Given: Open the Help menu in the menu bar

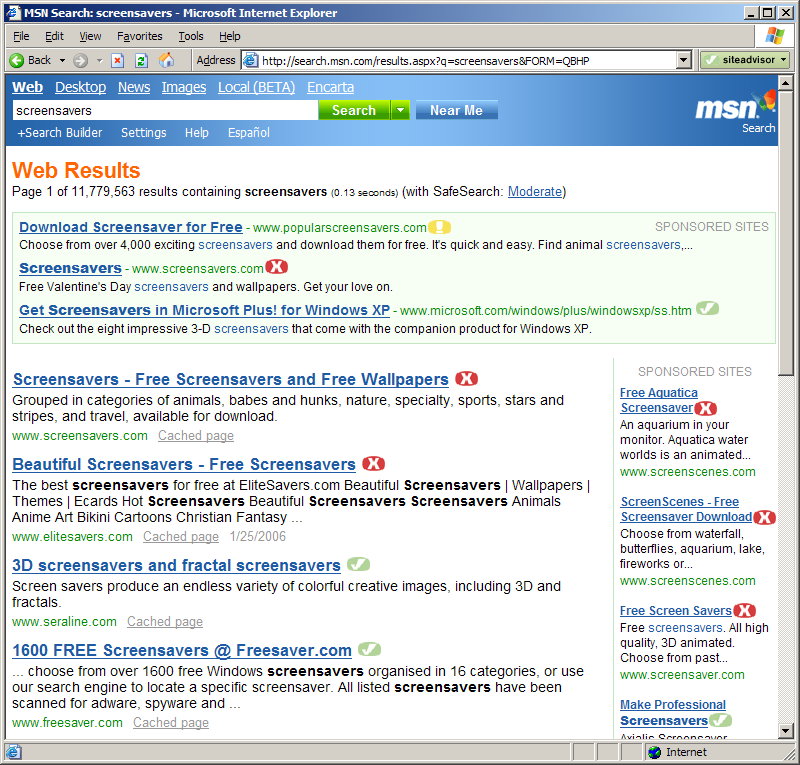Looking at the screenshot, I should pos(230,36).
